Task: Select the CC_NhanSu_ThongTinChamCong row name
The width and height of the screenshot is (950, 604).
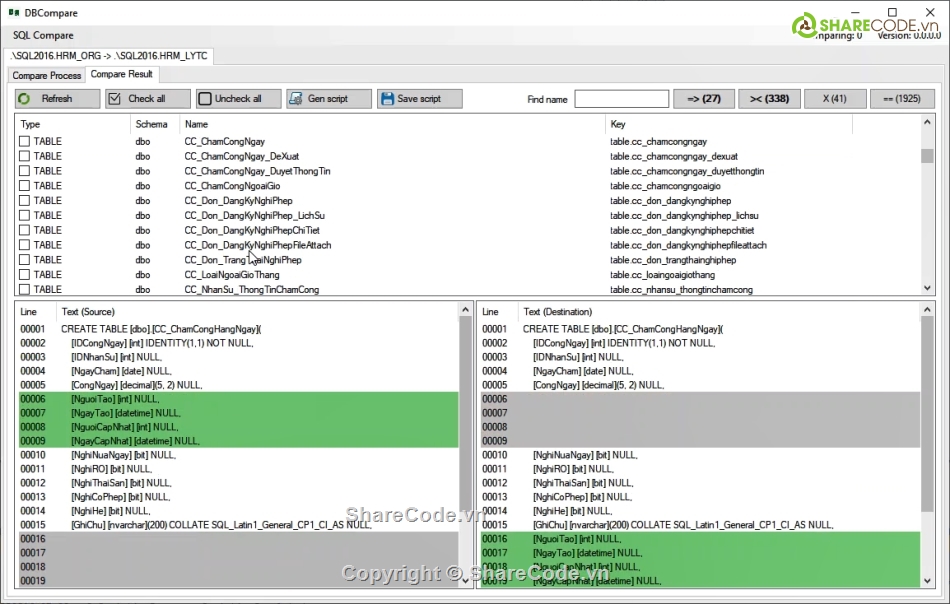Action: (251, 290)
